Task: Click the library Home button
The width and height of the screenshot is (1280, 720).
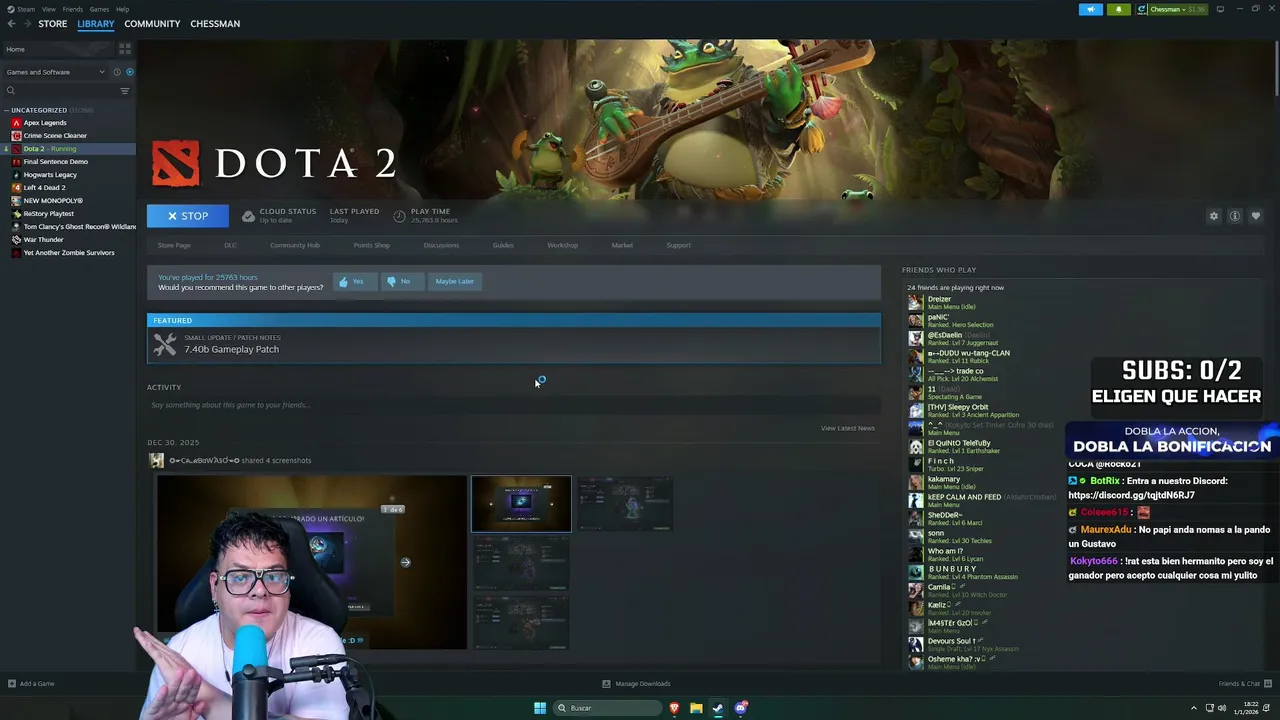Action: pos(58,49)
